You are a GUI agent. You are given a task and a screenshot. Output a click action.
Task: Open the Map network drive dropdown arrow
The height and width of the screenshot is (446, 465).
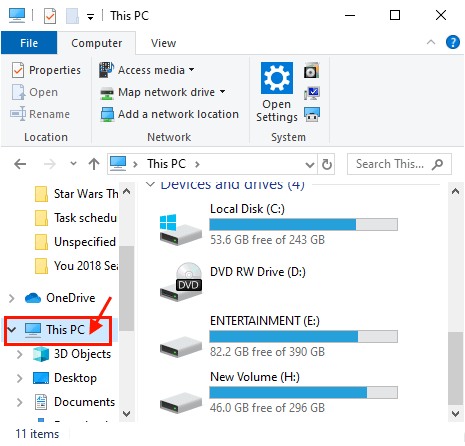pyautogui.click(x=222, y=92)
